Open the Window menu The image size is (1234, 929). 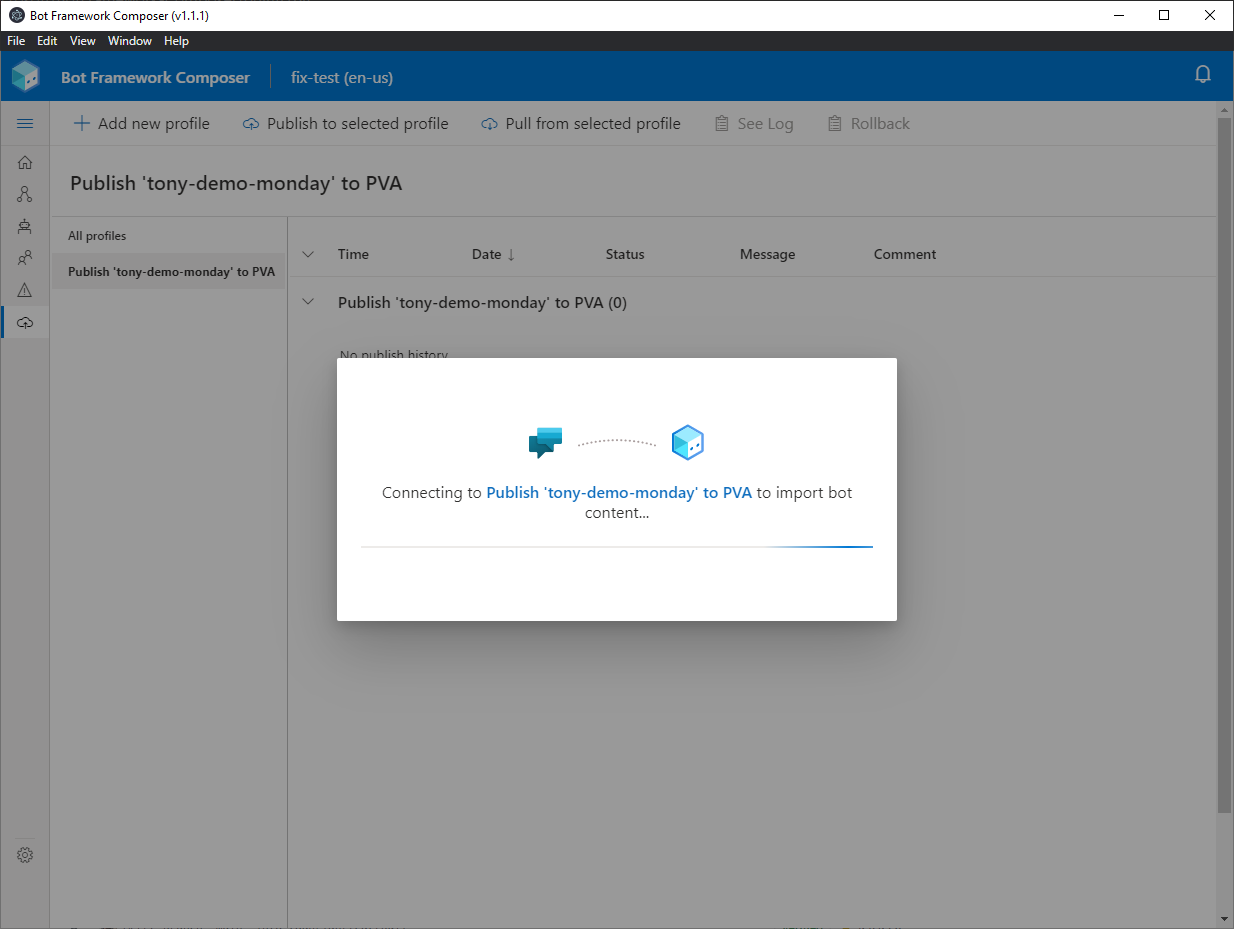(x=130, y=41)
